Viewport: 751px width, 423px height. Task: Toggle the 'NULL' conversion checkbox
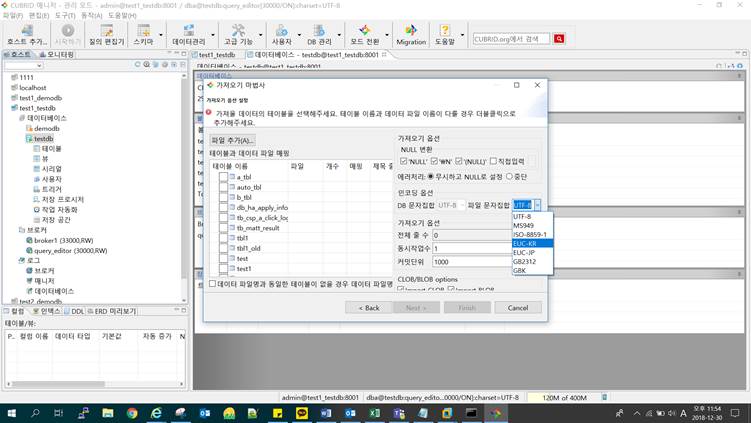coord(403,161)
